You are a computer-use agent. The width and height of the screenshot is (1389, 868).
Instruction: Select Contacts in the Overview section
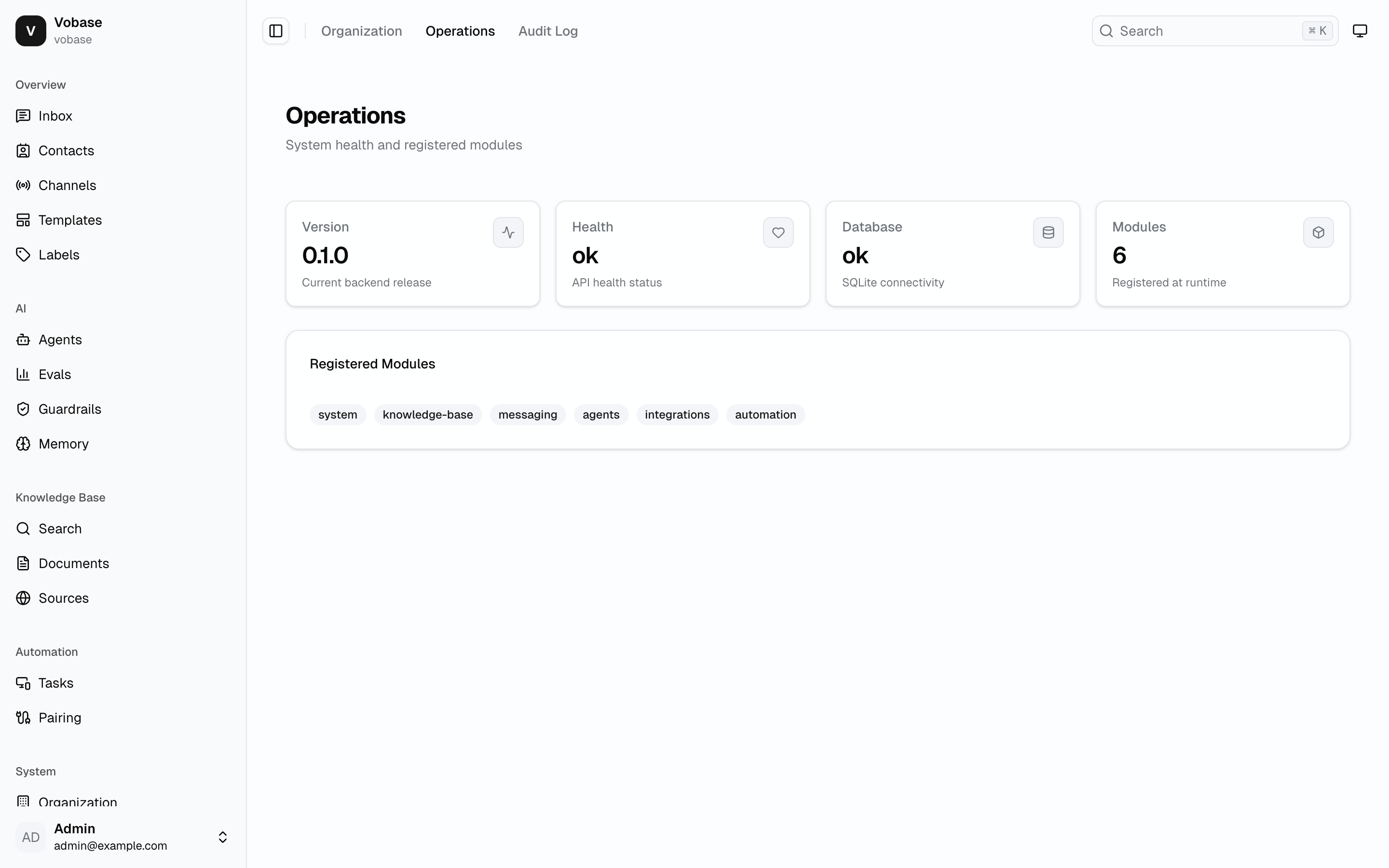click(66, 150)
